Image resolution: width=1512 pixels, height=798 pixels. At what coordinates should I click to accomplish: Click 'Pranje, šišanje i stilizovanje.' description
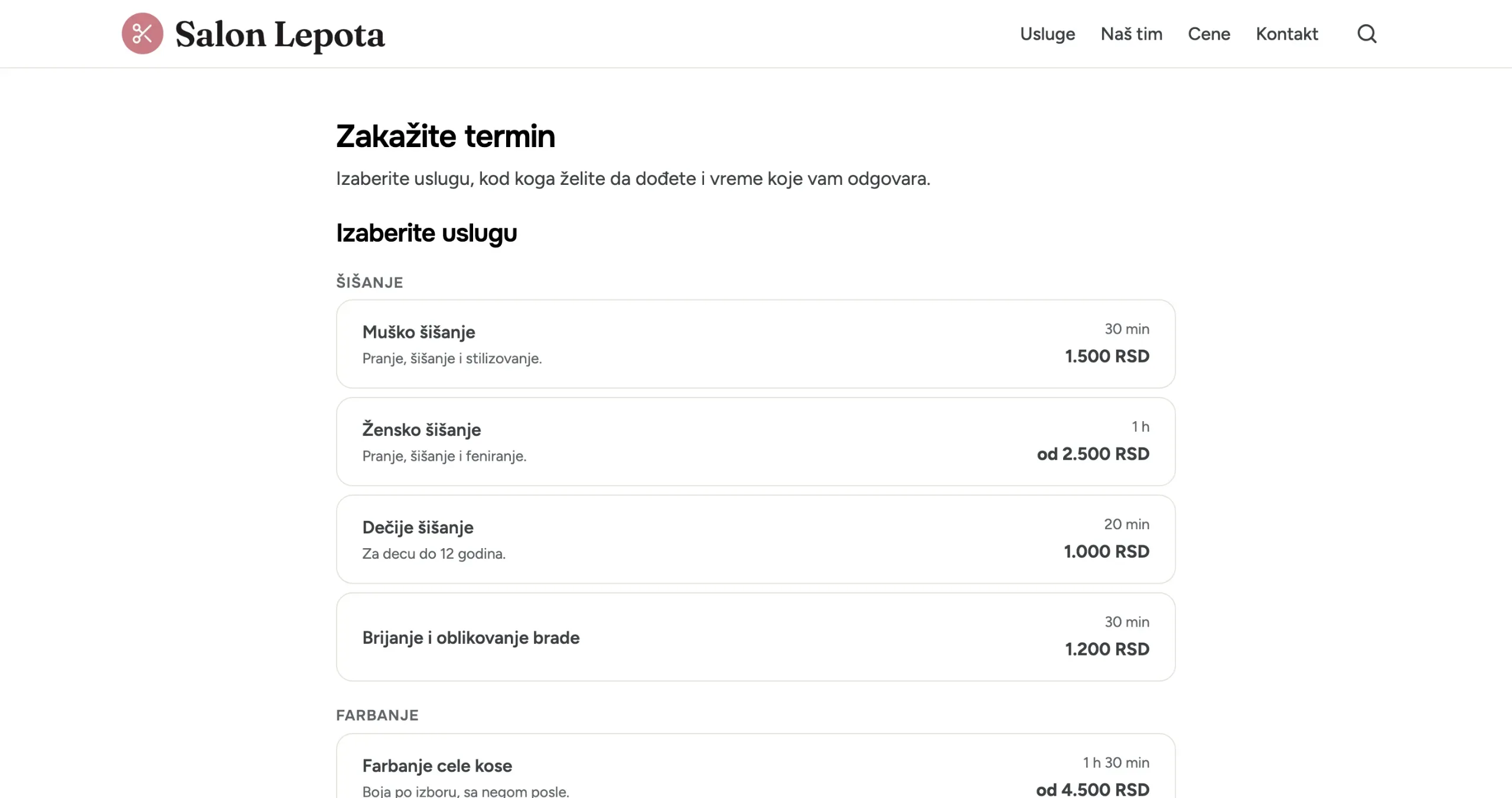click(452, 359)
